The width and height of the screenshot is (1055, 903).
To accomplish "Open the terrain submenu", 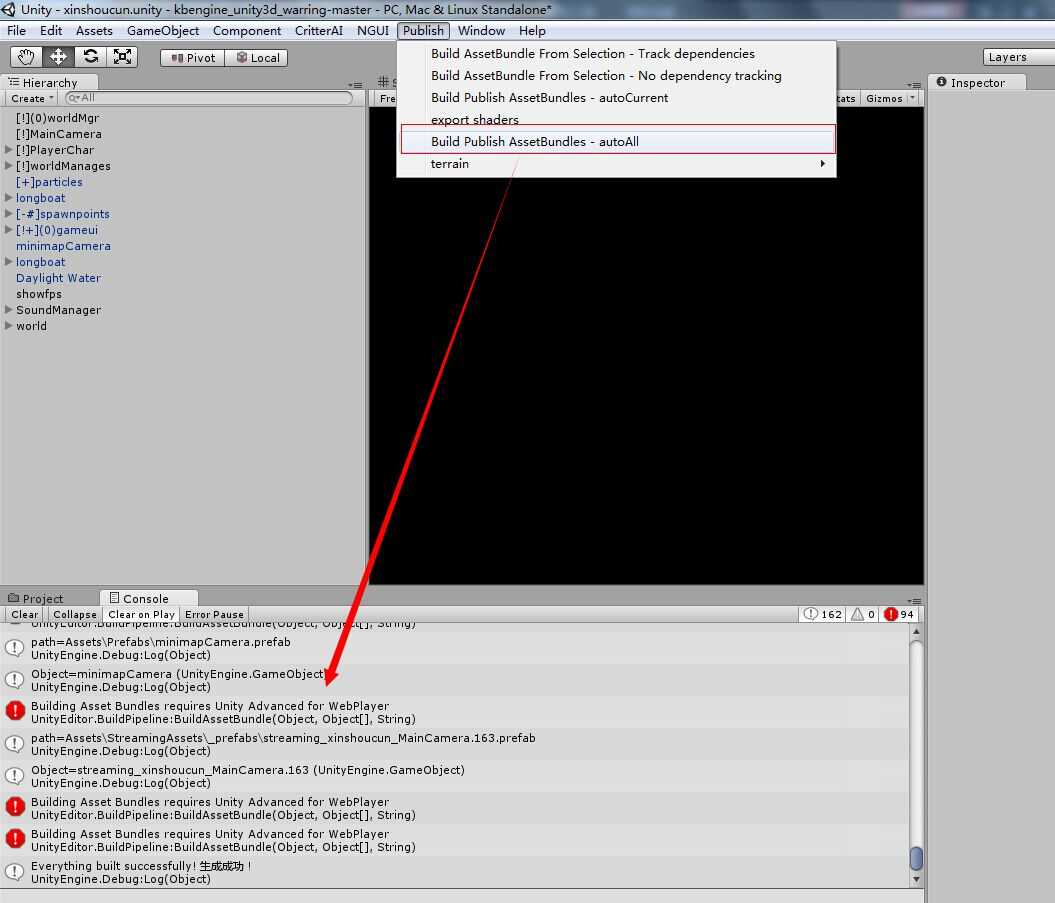I will (616, 164).
